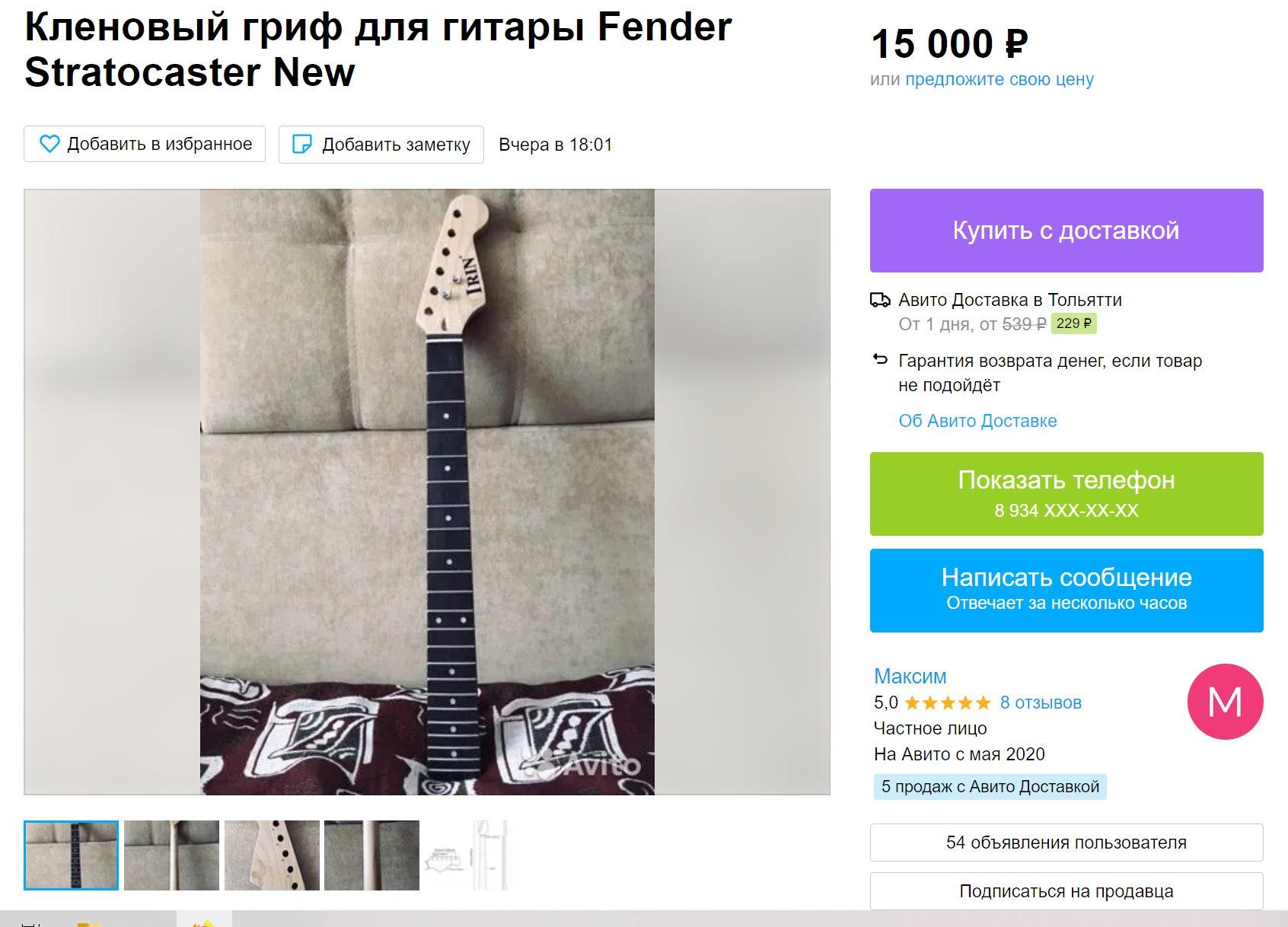Show 54 объявления пользователя
Viewport: 1288px width, 927px height.
coord(1066,843)
